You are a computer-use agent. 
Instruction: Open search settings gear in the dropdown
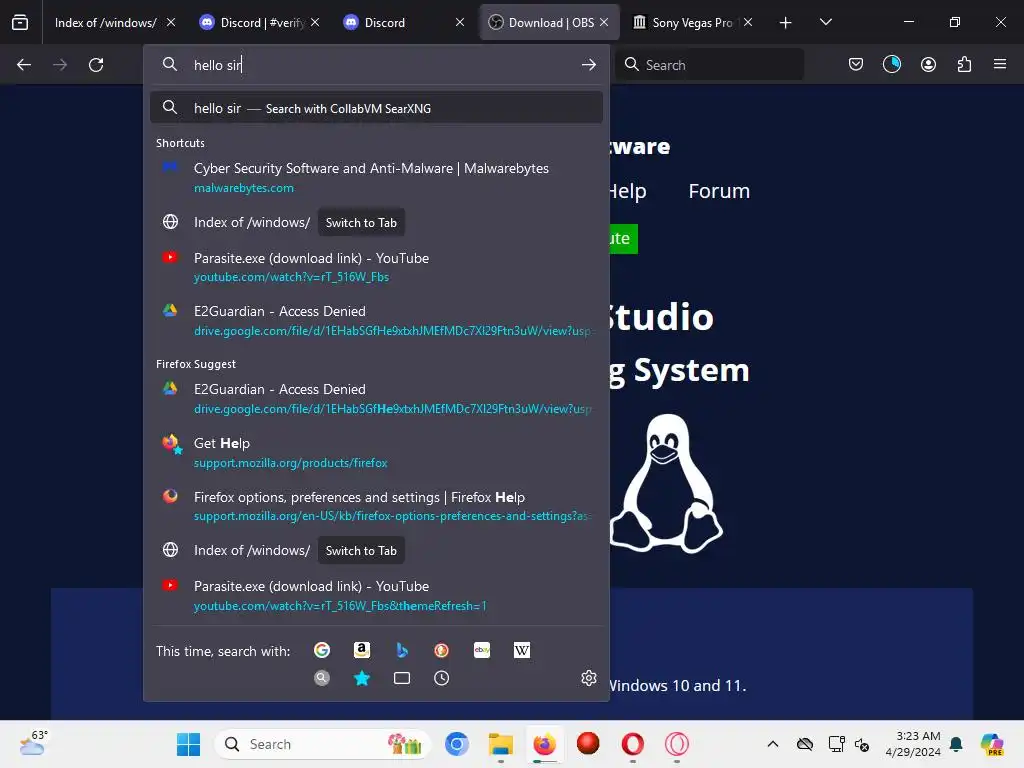(588, 678)
